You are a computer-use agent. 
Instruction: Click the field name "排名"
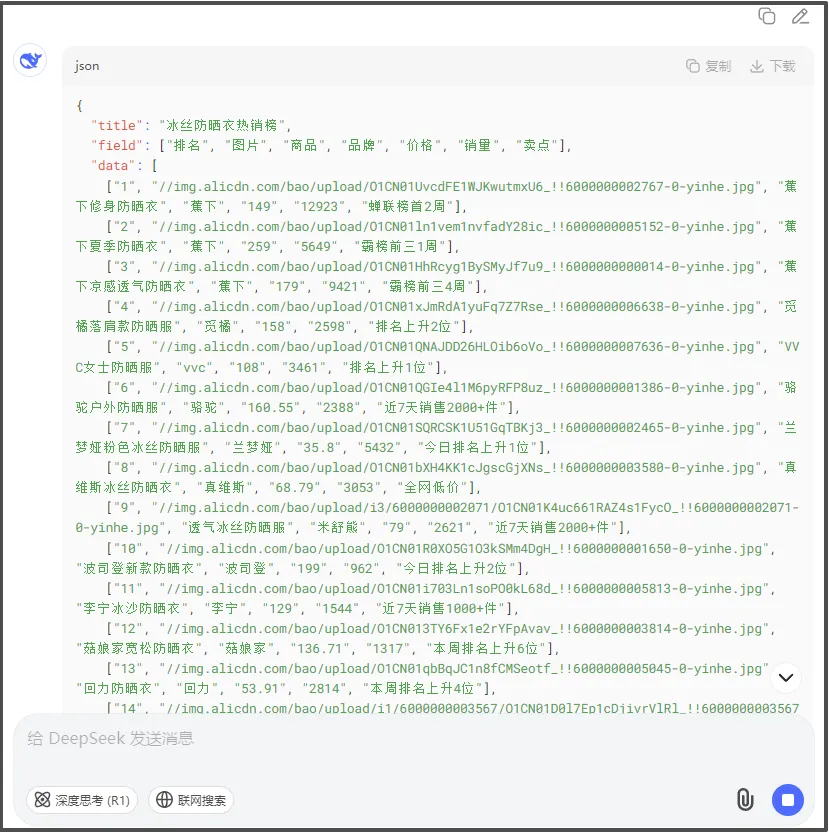[x=187, y=145]
